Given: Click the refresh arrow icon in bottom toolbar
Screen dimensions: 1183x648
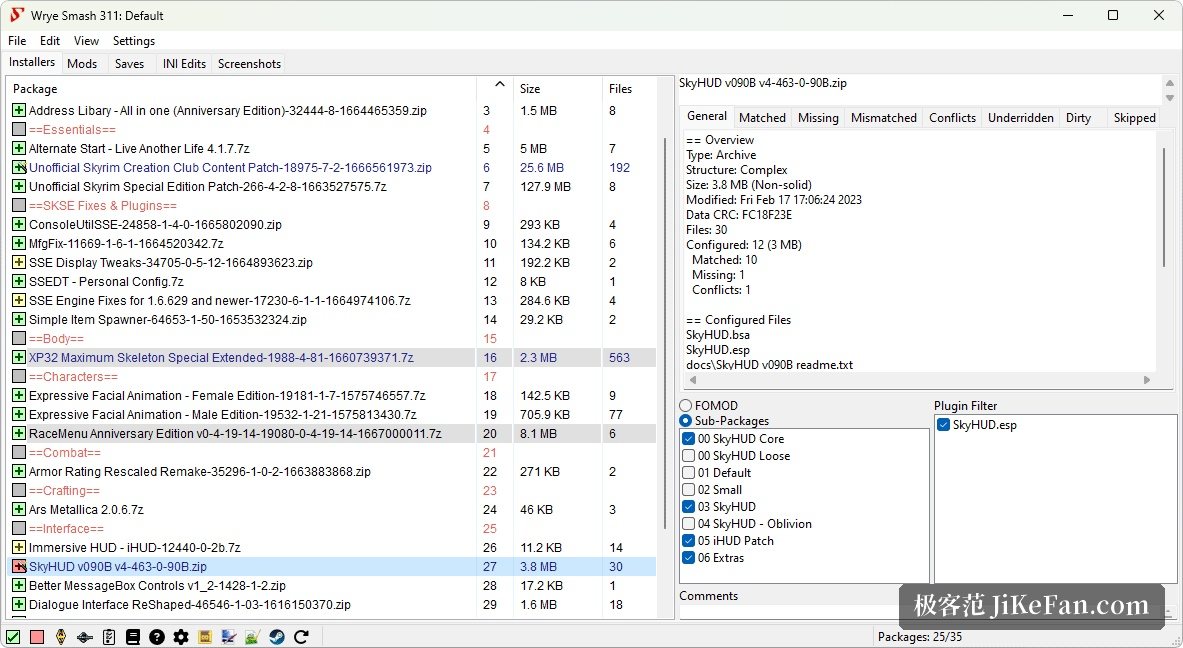Looking at the screenshot, I should pos(301,637).
